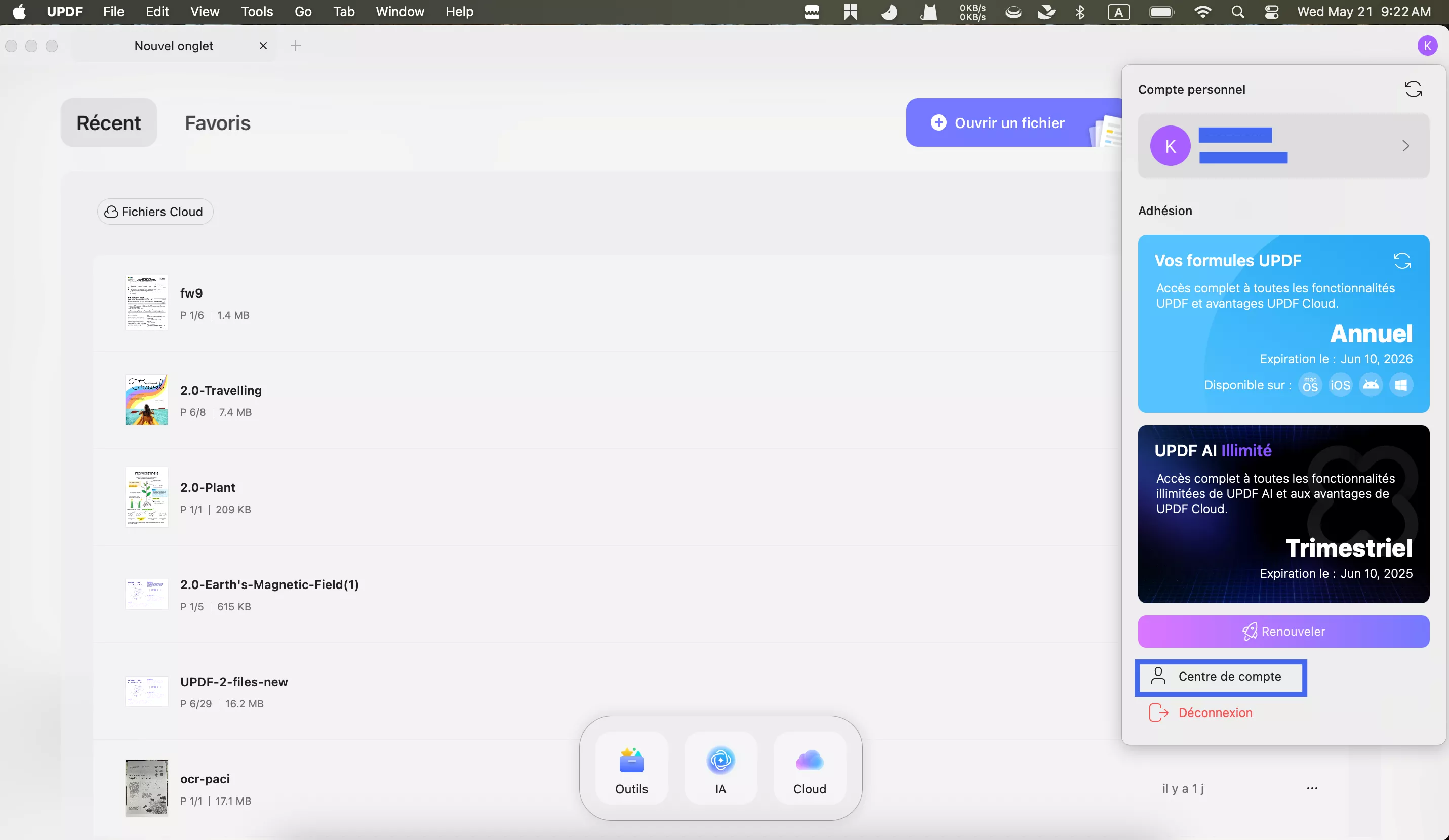Click the iOS platform badge
The image size is (1449, 840).
(1340, 385)
